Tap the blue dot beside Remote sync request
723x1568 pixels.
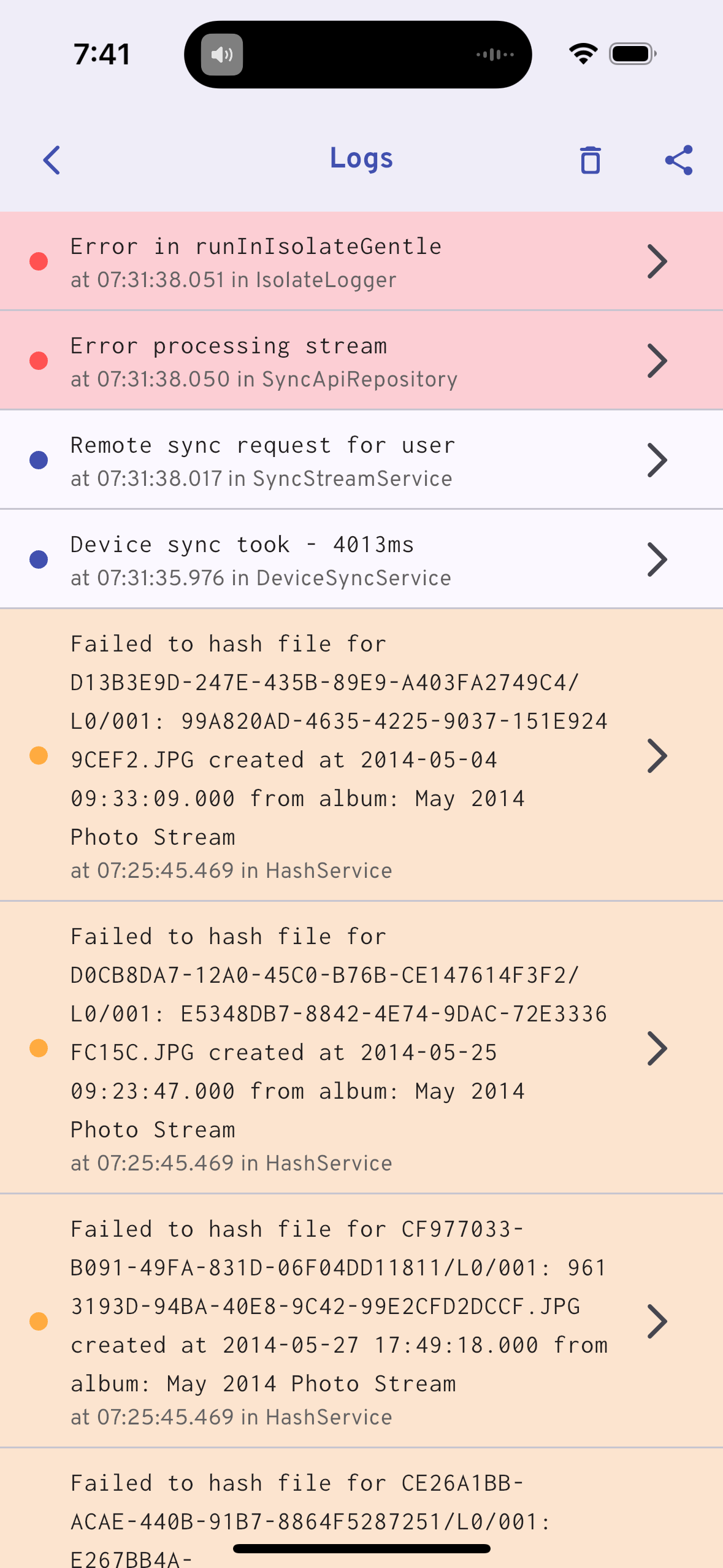coord(39,460)
